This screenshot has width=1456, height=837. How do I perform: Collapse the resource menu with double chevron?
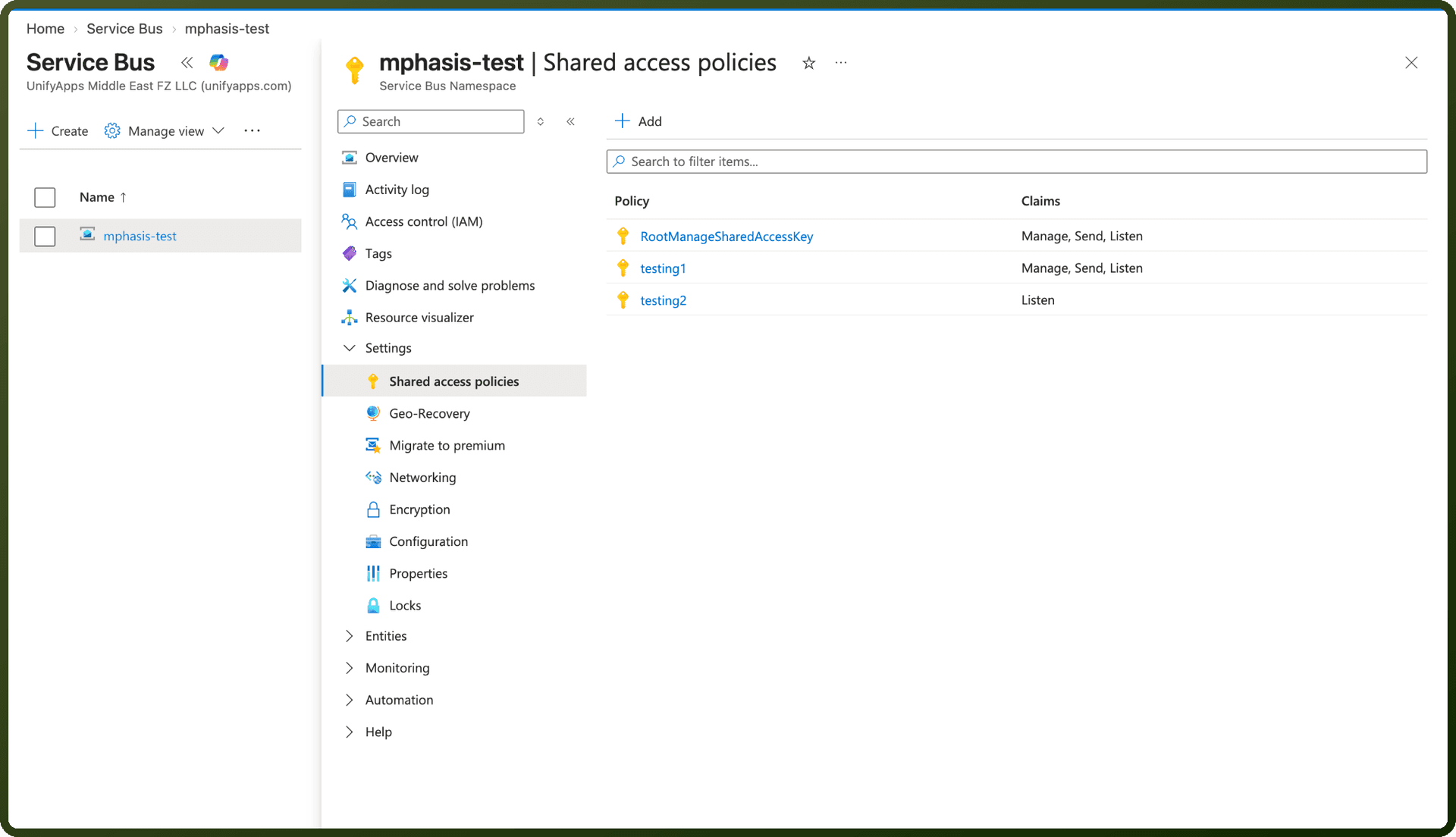click(570, 121)
